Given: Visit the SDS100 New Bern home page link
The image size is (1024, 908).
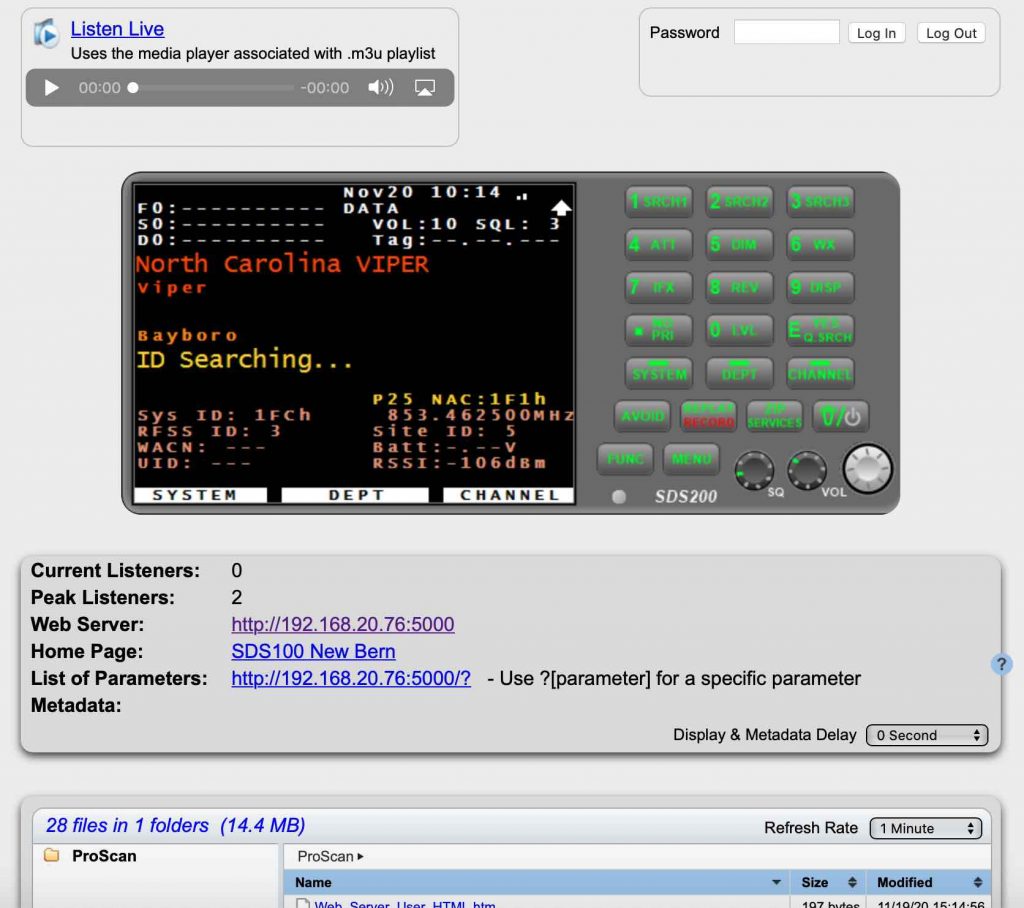Looking at the screenshot, I should 313,650.
